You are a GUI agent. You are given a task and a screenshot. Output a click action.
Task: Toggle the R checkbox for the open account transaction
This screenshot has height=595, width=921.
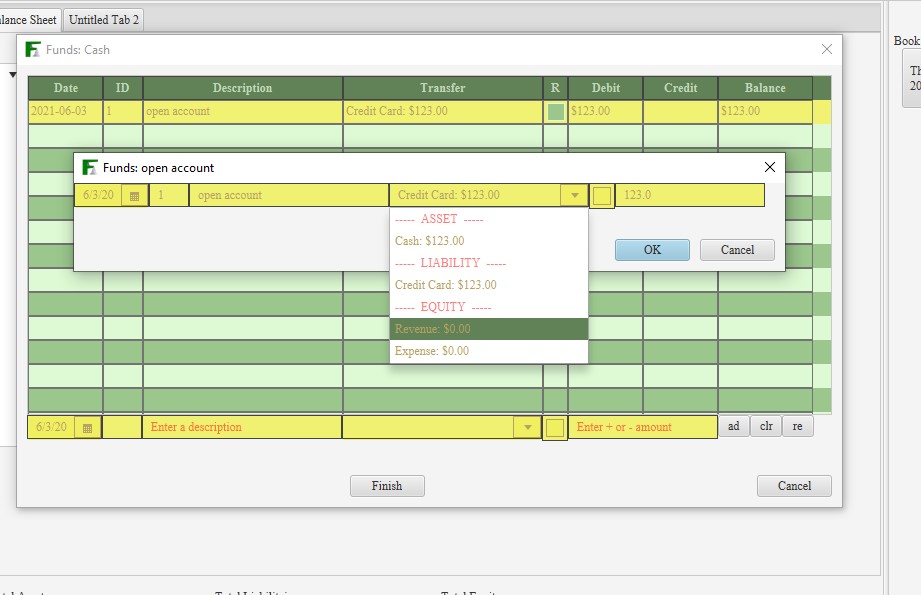(x=555, y=112)
